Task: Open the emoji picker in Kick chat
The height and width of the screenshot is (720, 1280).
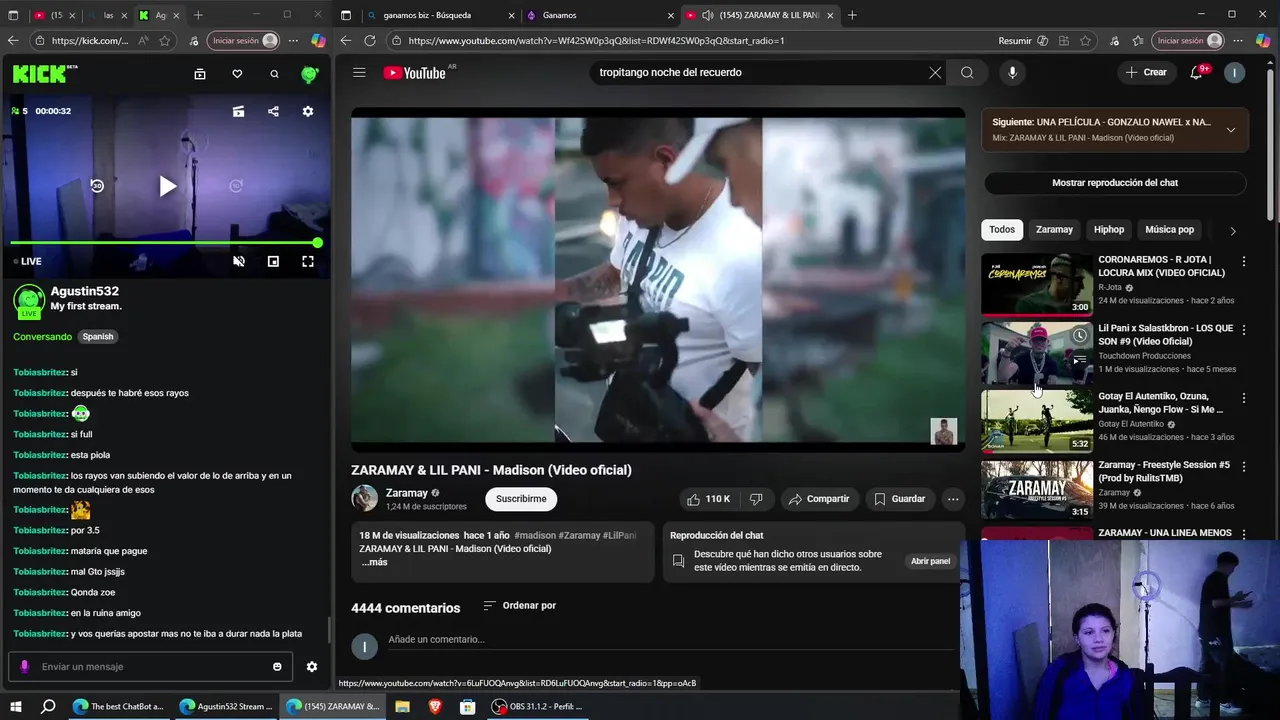Action: click(x=277, y=667)
